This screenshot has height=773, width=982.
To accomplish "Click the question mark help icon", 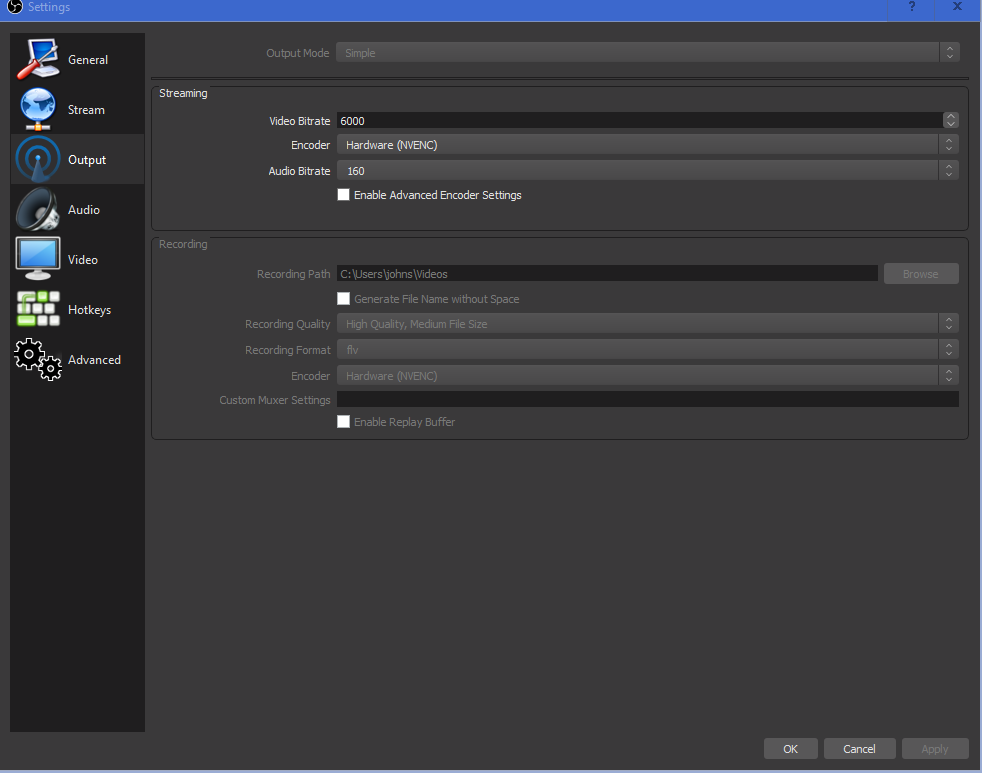I will click(912, 7).
